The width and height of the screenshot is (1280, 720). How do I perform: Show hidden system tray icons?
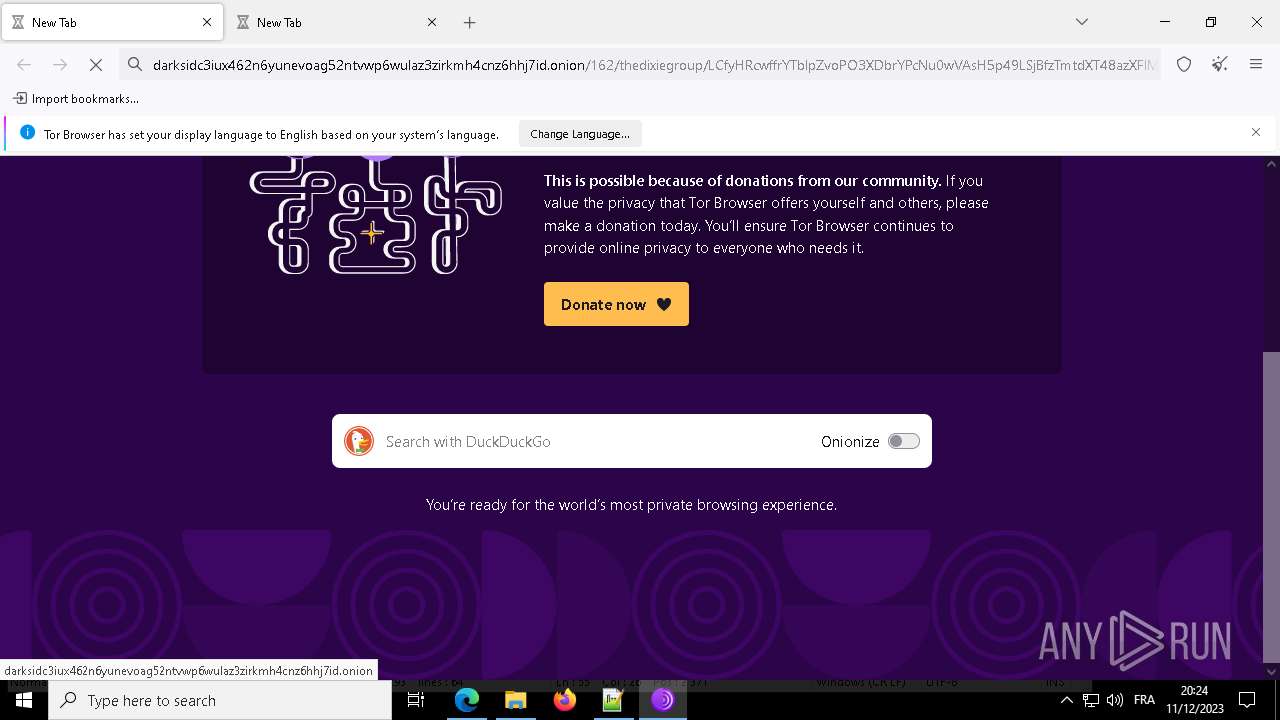tap(1066, 700)
